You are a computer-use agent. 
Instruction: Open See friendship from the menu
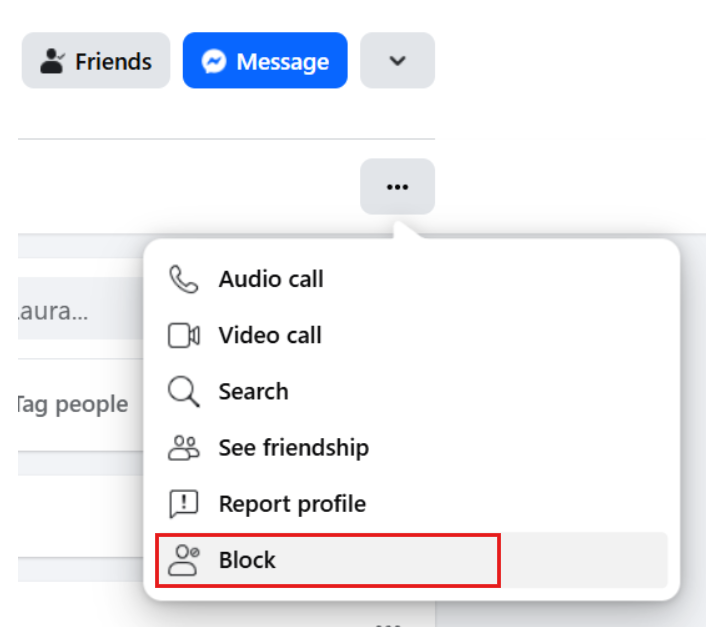point(293,448)
